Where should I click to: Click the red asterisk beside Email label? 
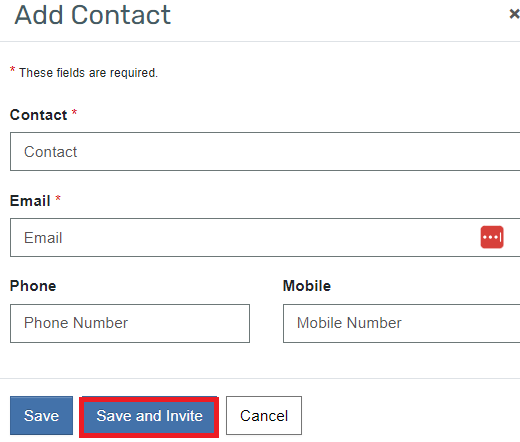(x=58, y=198)
